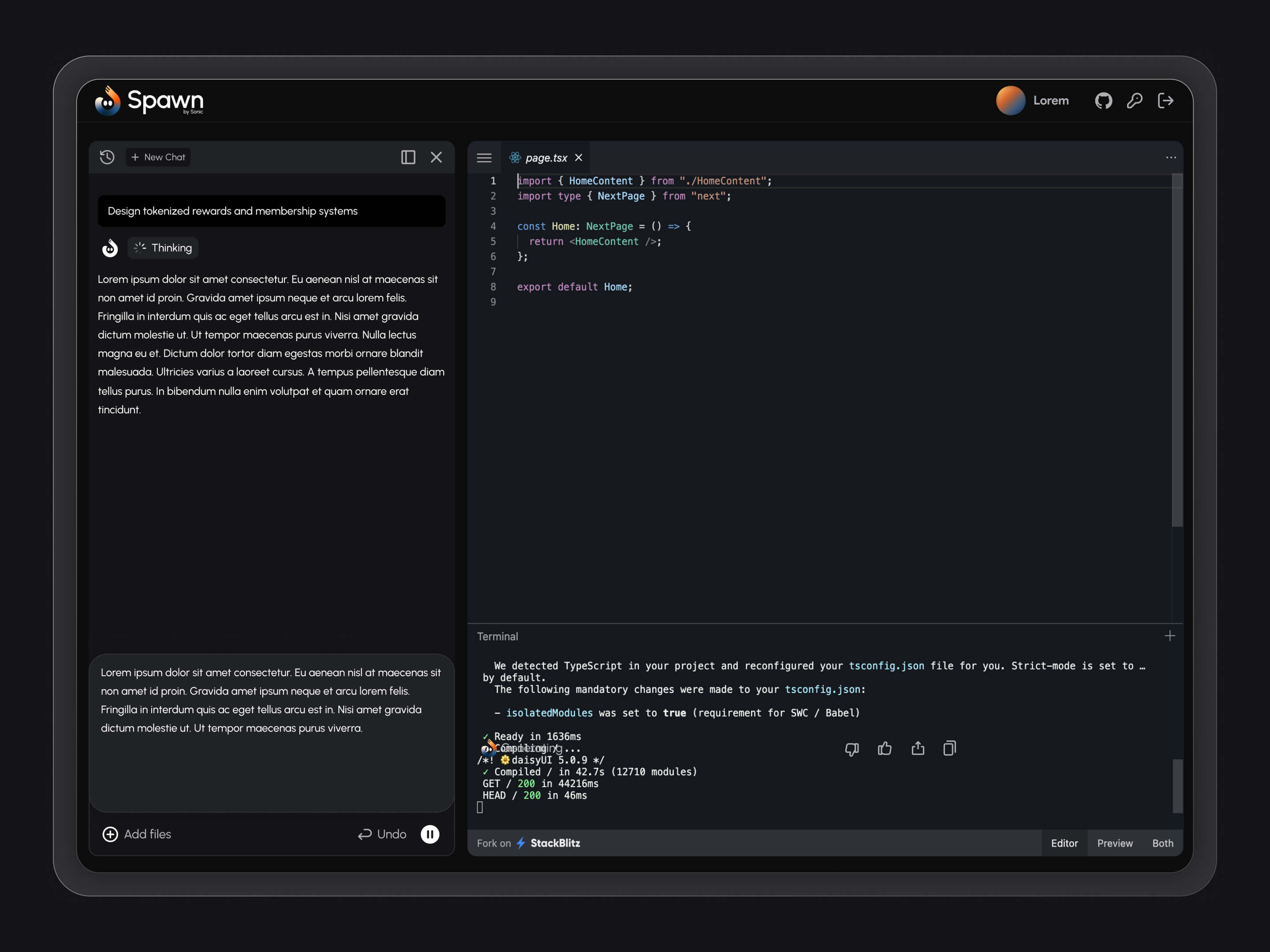Click the GitHub icon in header
Screen dimensions: 1270x952
tap(1103, 101)
